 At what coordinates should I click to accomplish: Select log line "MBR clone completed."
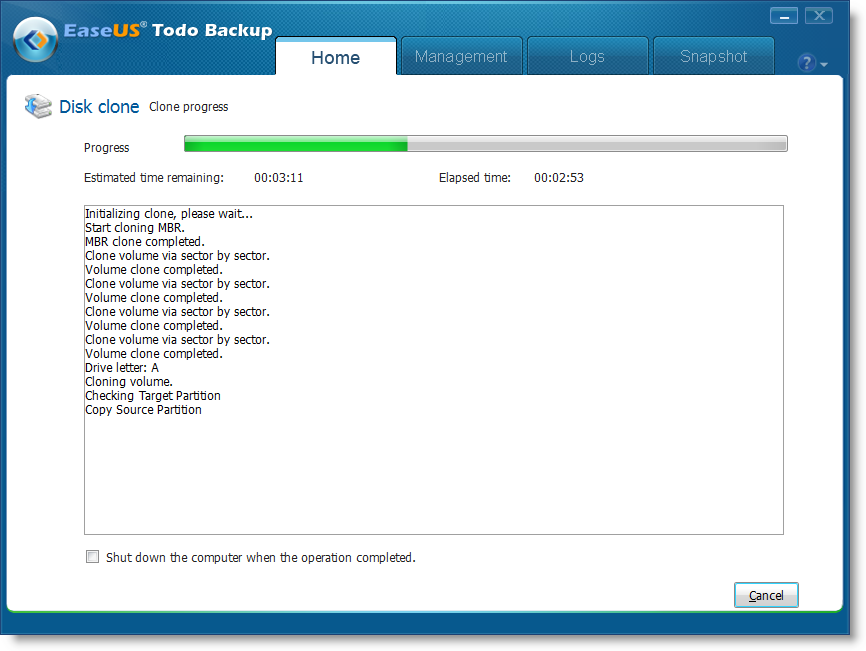tap(145, 242)
